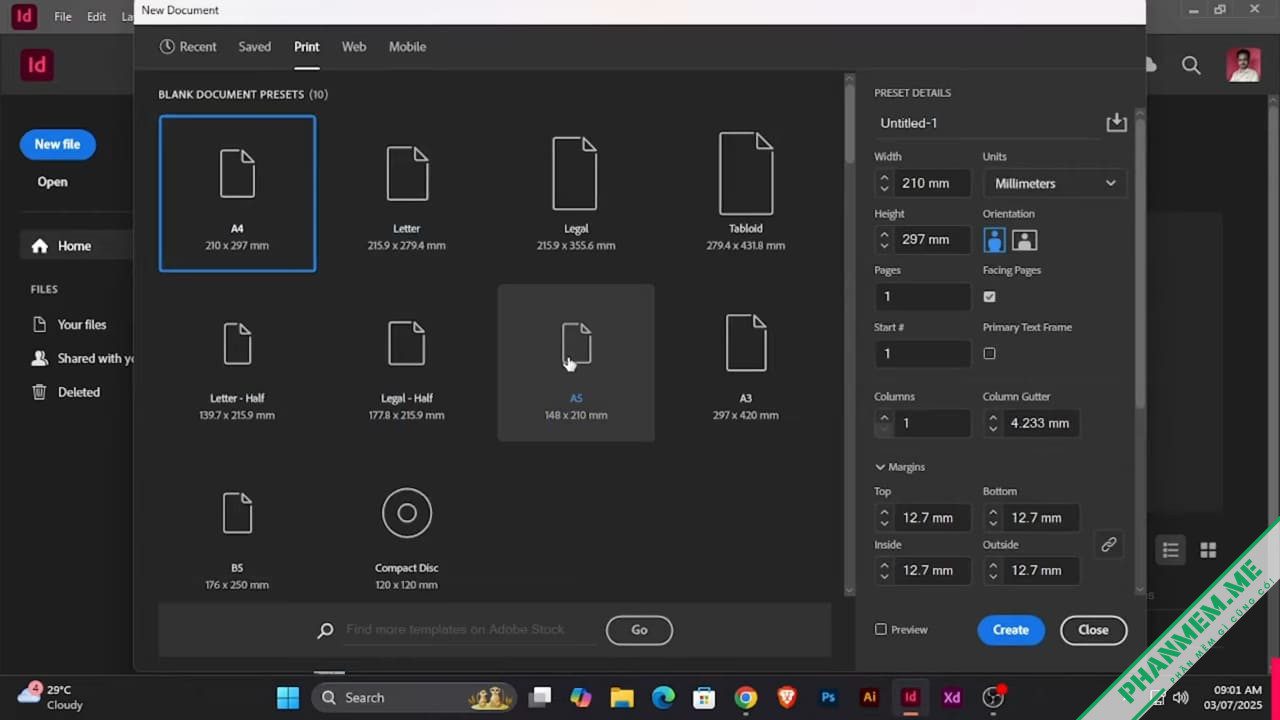1280x720 pixels.
Task: Choose the B5 preset
Action: (x=237, y=533)
